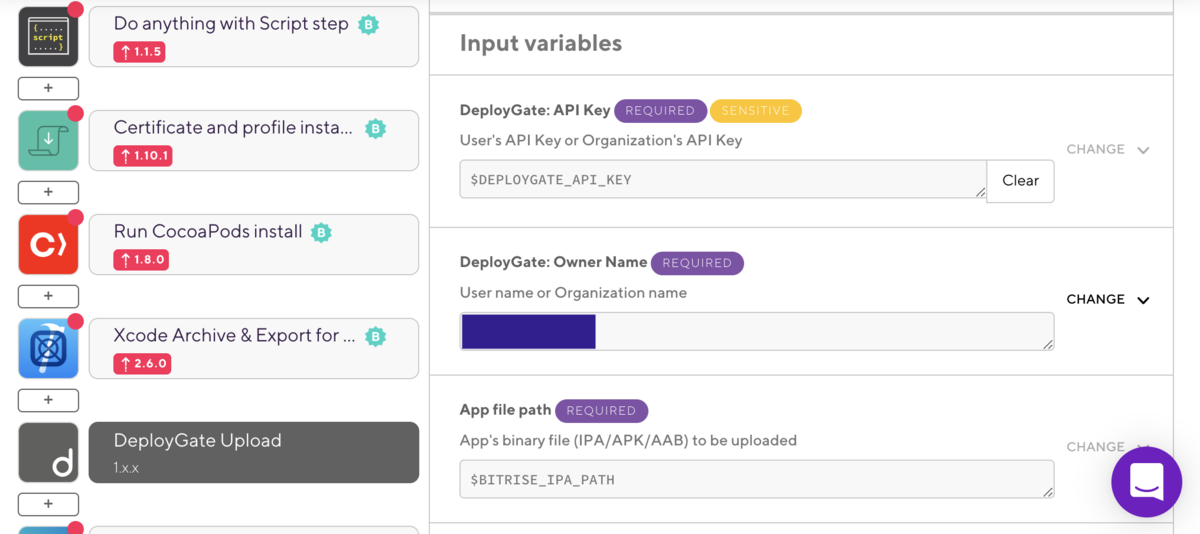Add step below Xcode Archive step
Viewport: 1200px width, 534px height.
click(x=48, y=400)
